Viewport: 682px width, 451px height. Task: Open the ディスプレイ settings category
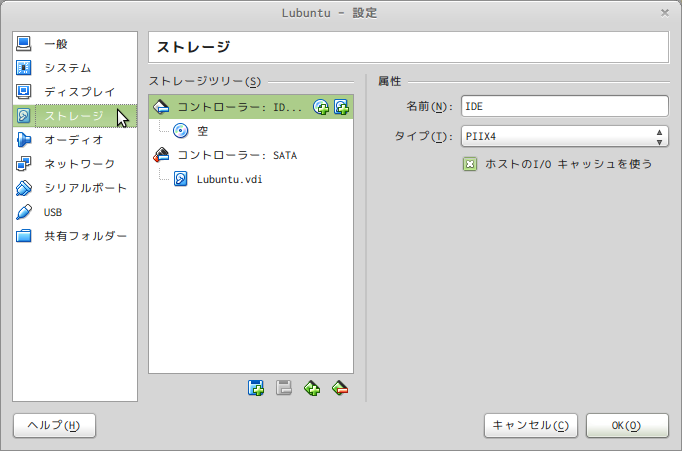point(75,92)
